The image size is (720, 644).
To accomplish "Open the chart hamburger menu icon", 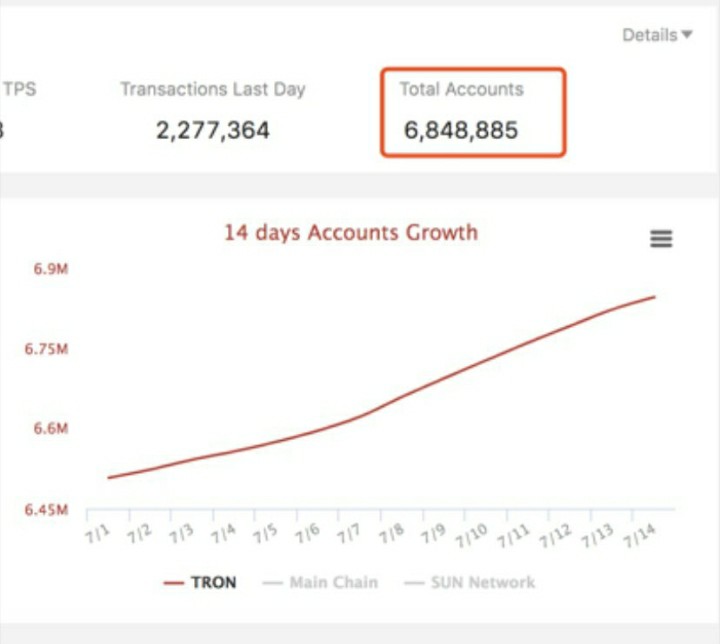I will click(661, 239).
